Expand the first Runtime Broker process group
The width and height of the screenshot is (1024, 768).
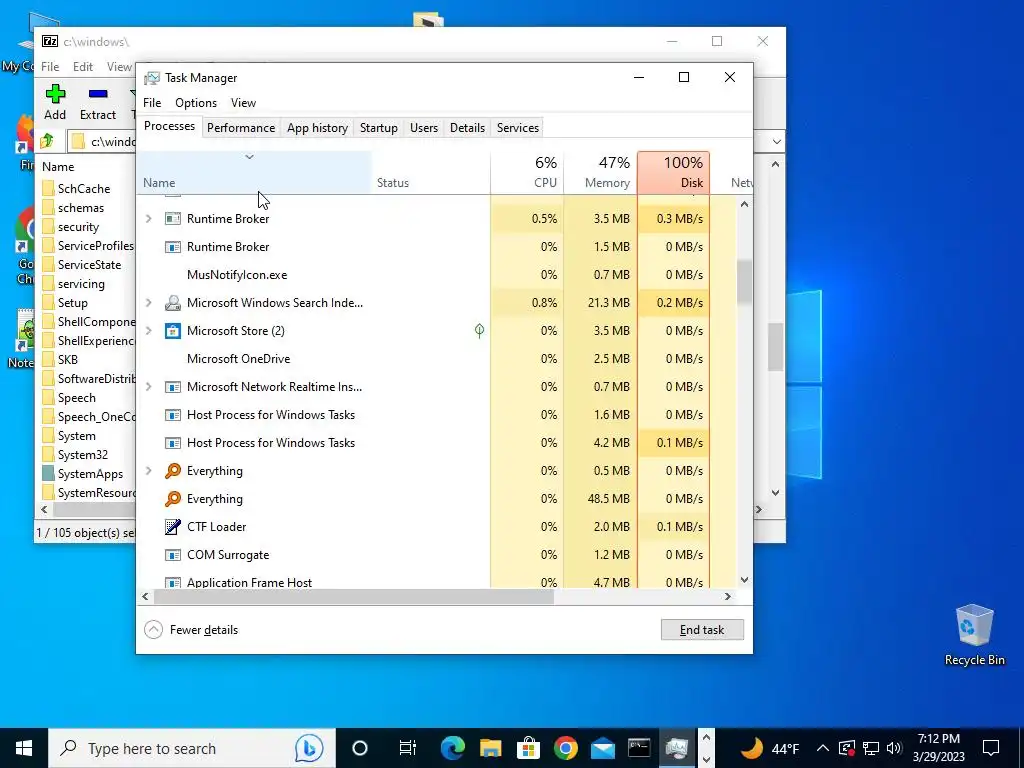[x=149, y=219]
